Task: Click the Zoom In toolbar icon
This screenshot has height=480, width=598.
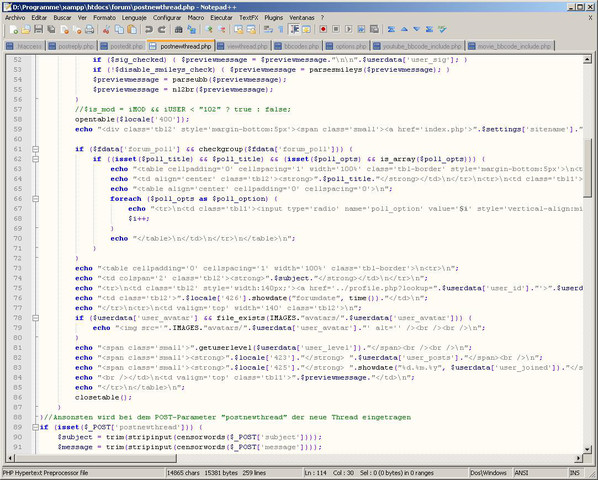Action: coord(209,29)
